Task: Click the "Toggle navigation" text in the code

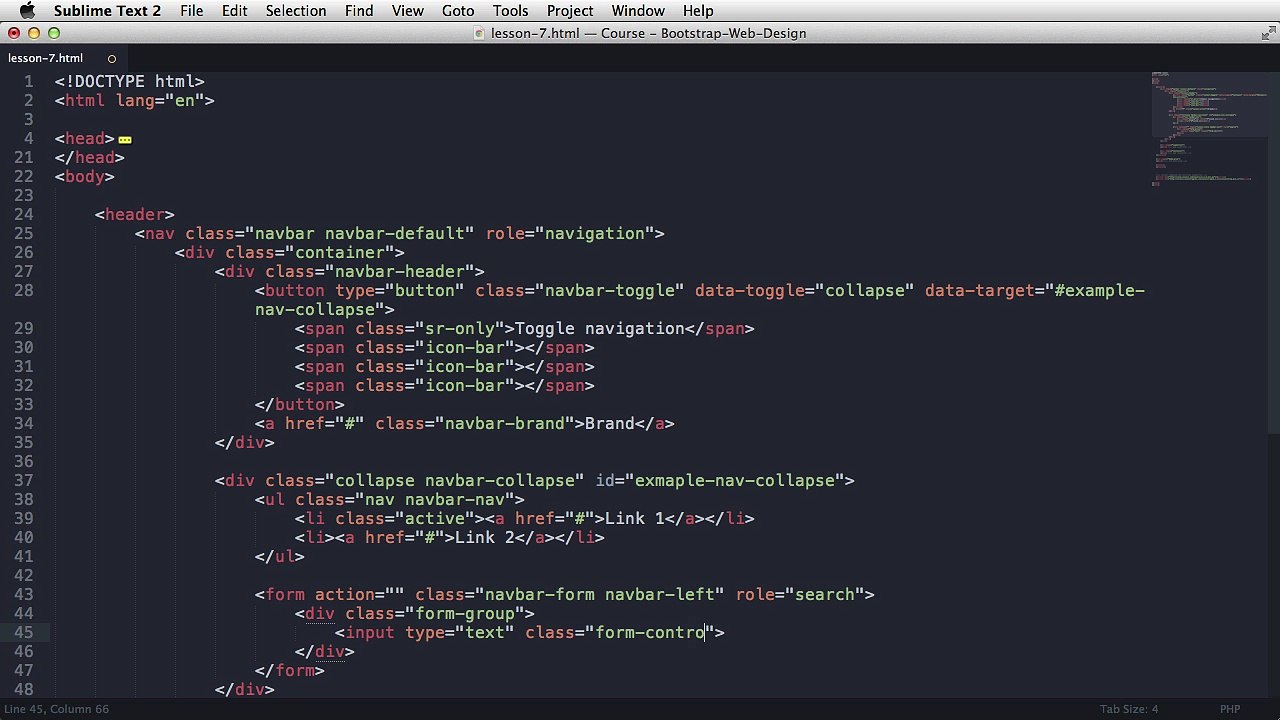Action: click(600, 329)
